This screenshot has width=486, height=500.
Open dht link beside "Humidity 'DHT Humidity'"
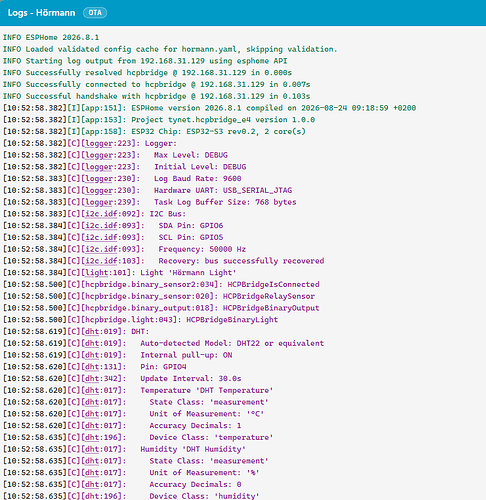click(x=92, y=449)
